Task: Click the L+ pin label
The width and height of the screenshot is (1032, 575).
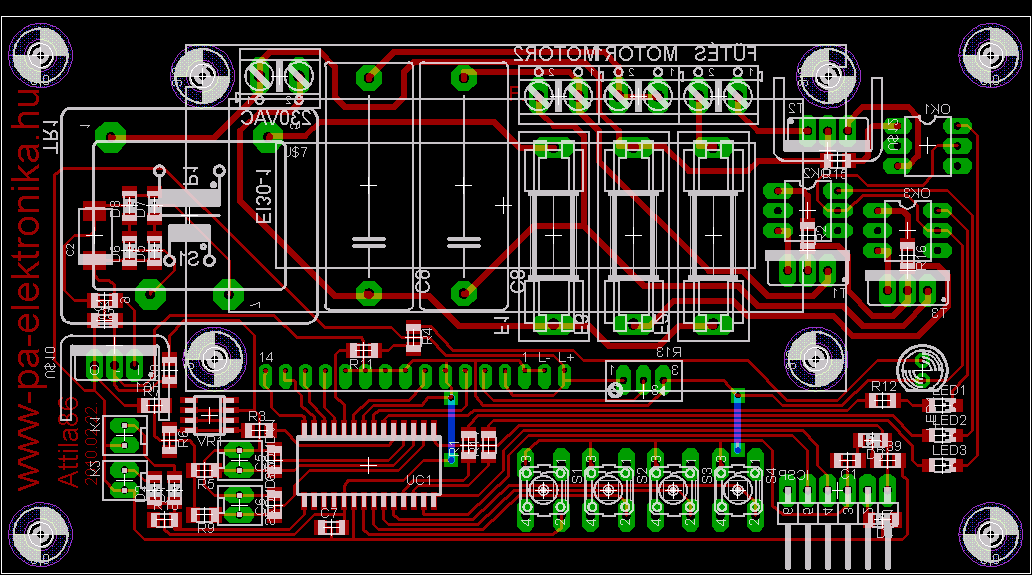Action: (x=566, y=357)
